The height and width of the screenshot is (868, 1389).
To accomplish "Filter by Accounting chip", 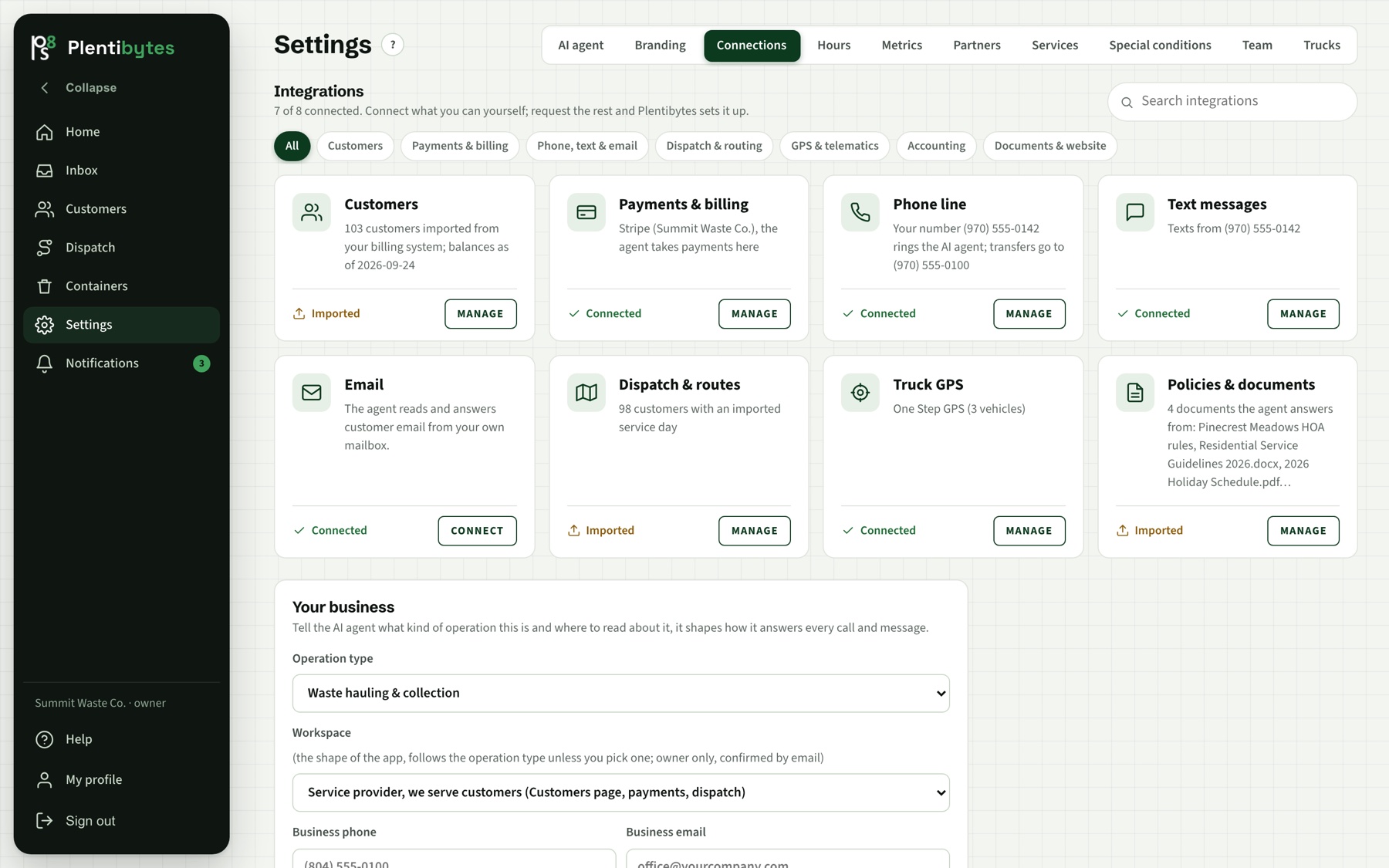I will pos(936,147).
